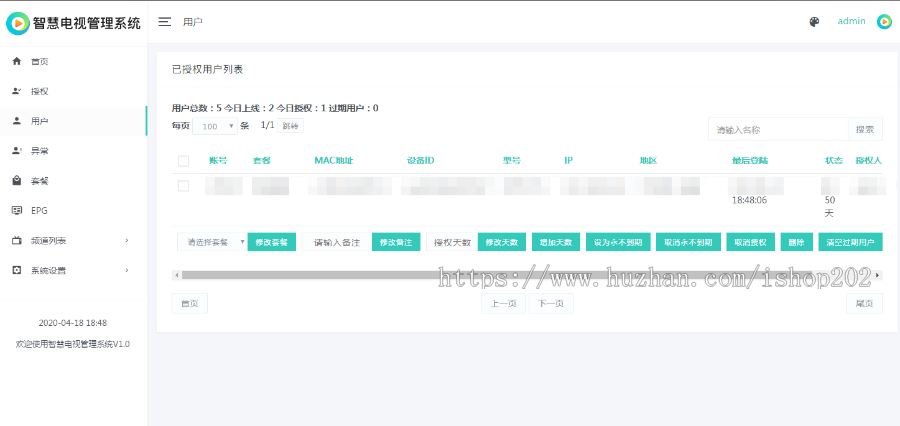The image size is (900, 426).
Task: Click the 设为永不到期 button
Action: (x=618, y=242)
